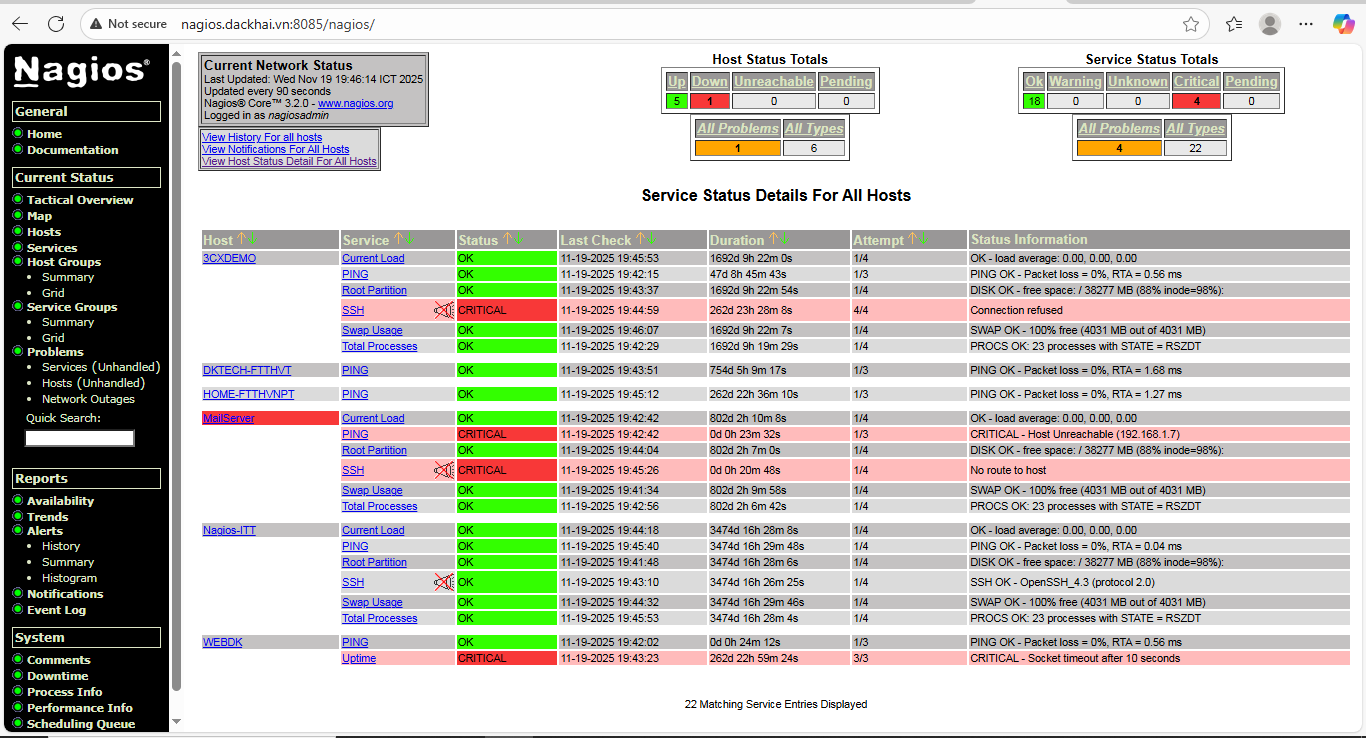Click notifications-disabled icon for MailServer SSH

pyautogui.click(x=444, y=470)
